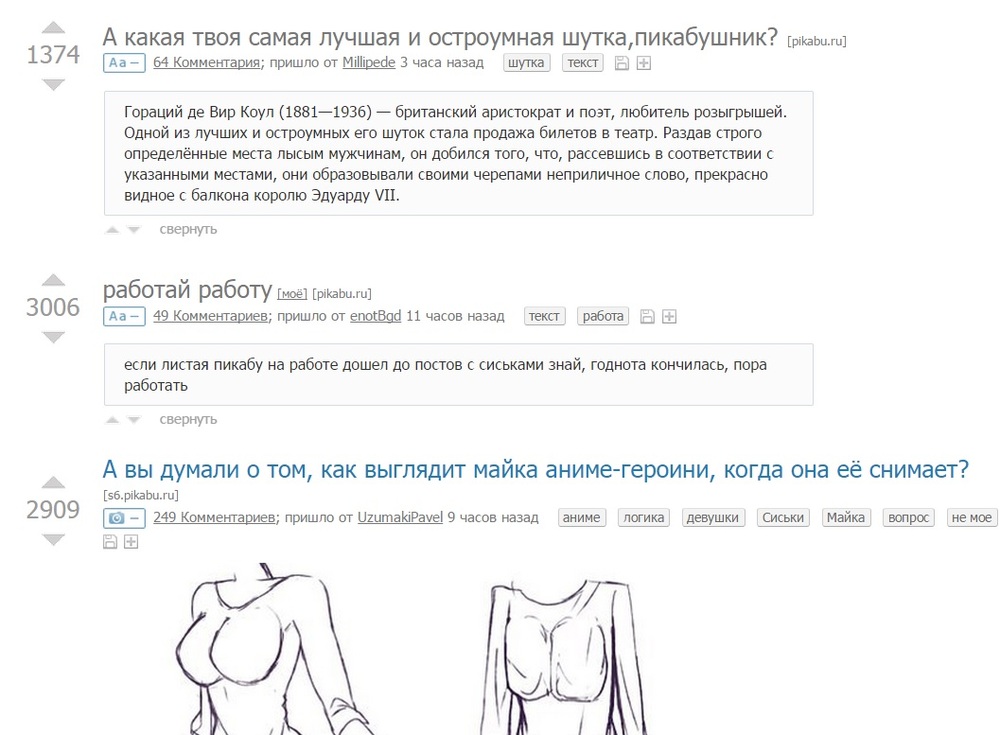Save the "работай работу" post with floppy icon
The width and height of the screenshot is (1000, 735).
647,316
